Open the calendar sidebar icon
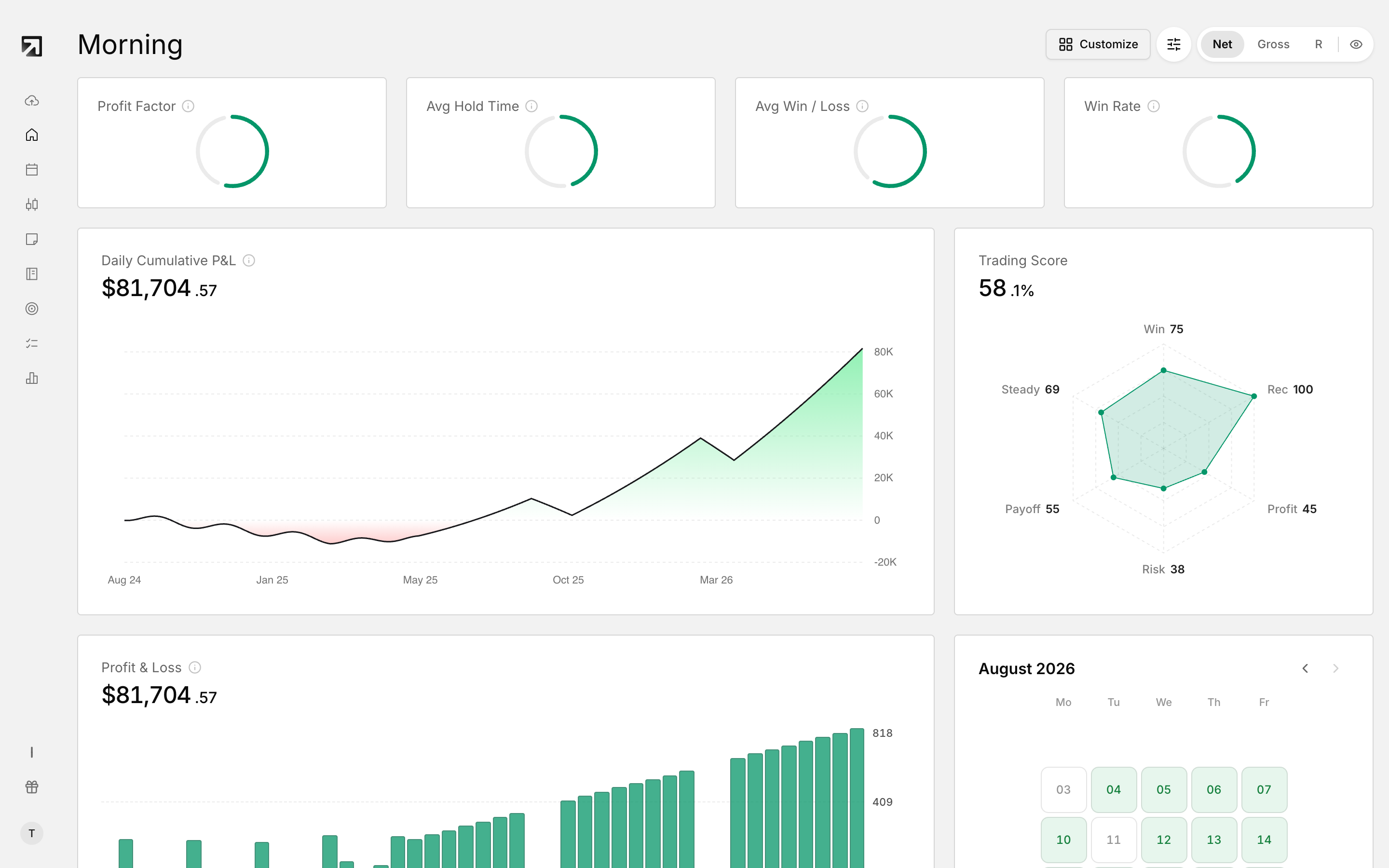 [x=31, y=169]
